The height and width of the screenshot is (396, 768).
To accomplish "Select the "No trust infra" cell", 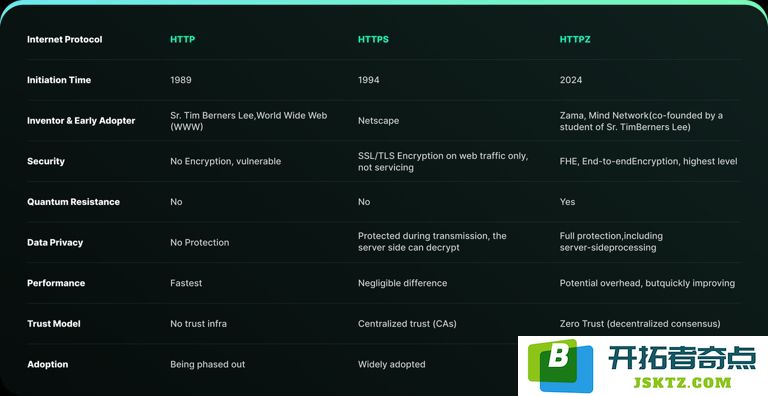I will coord(198,323).
